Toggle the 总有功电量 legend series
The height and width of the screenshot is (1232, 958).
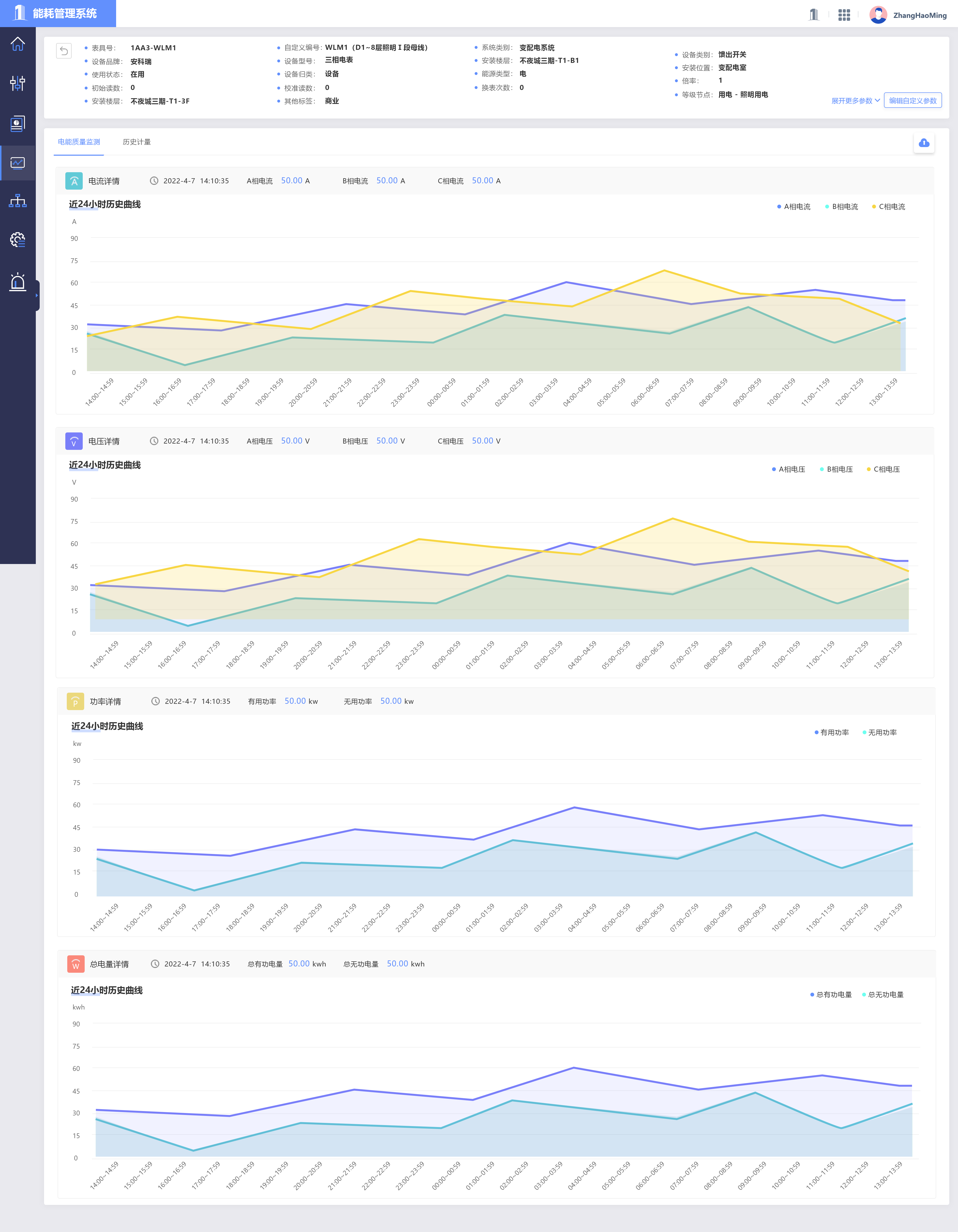pyautogui.click(x=831, y=995)
